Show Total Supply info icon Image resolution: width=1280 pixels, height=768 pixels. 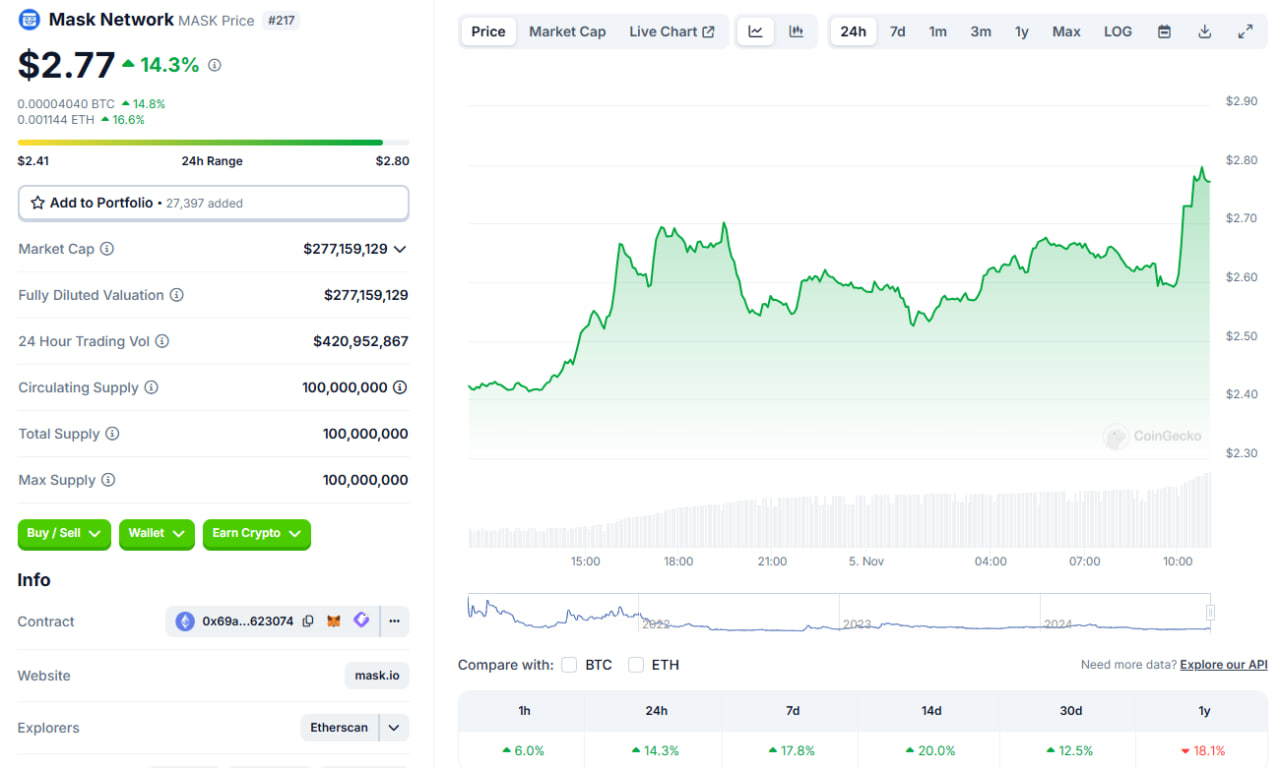tap(112, 434)
